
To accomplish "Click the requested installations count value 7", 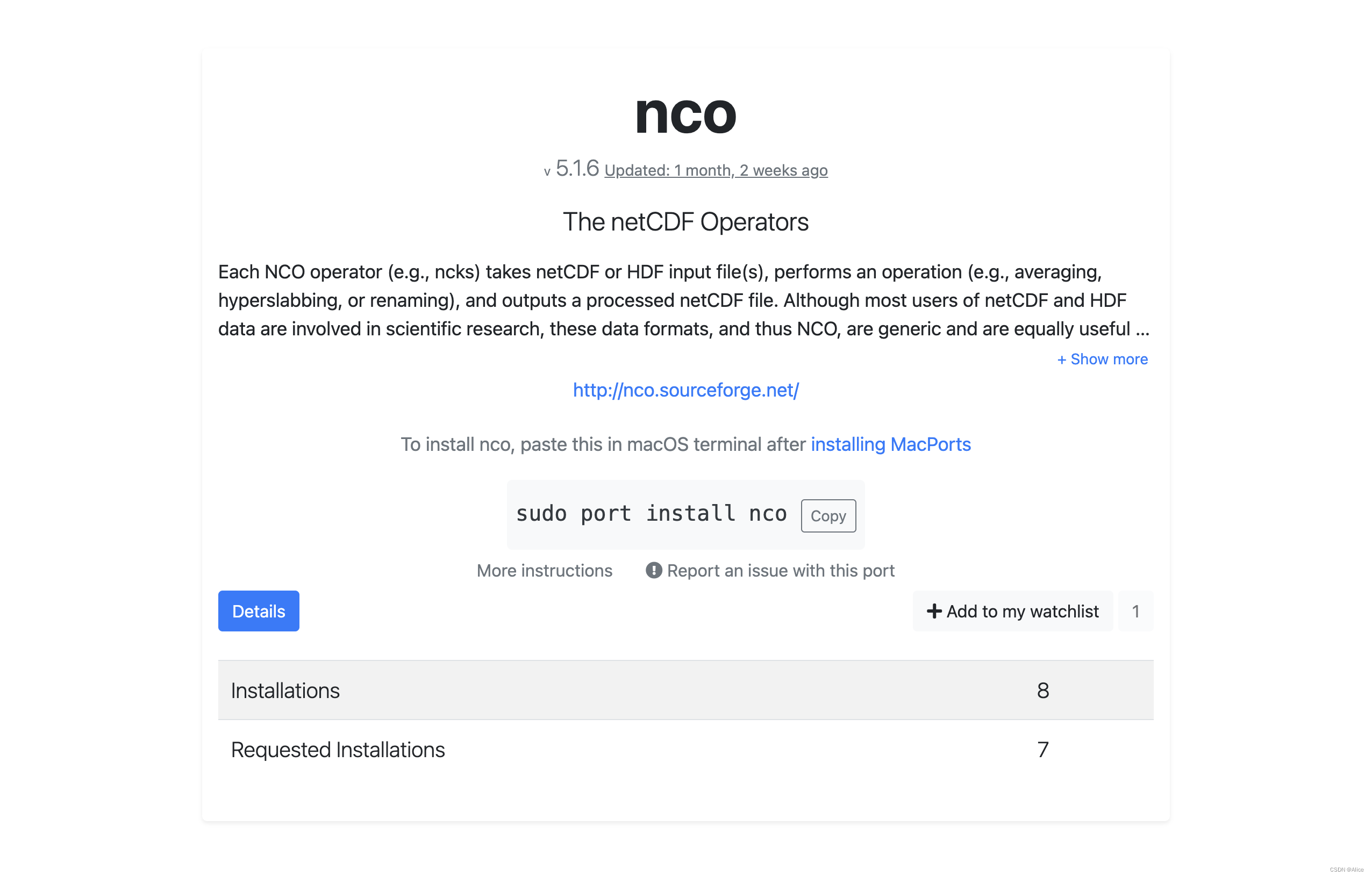I will 1042,750.
